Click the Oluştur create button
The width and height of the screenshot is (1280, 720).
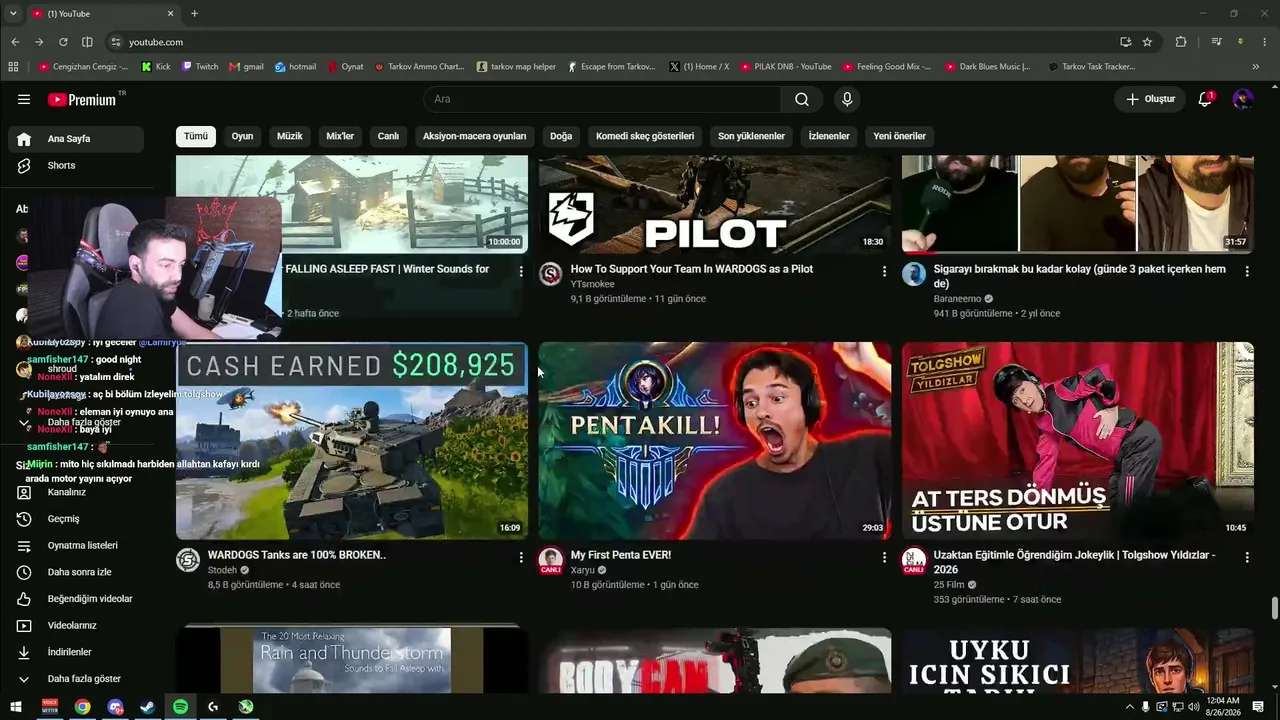tap(1150, 99)
